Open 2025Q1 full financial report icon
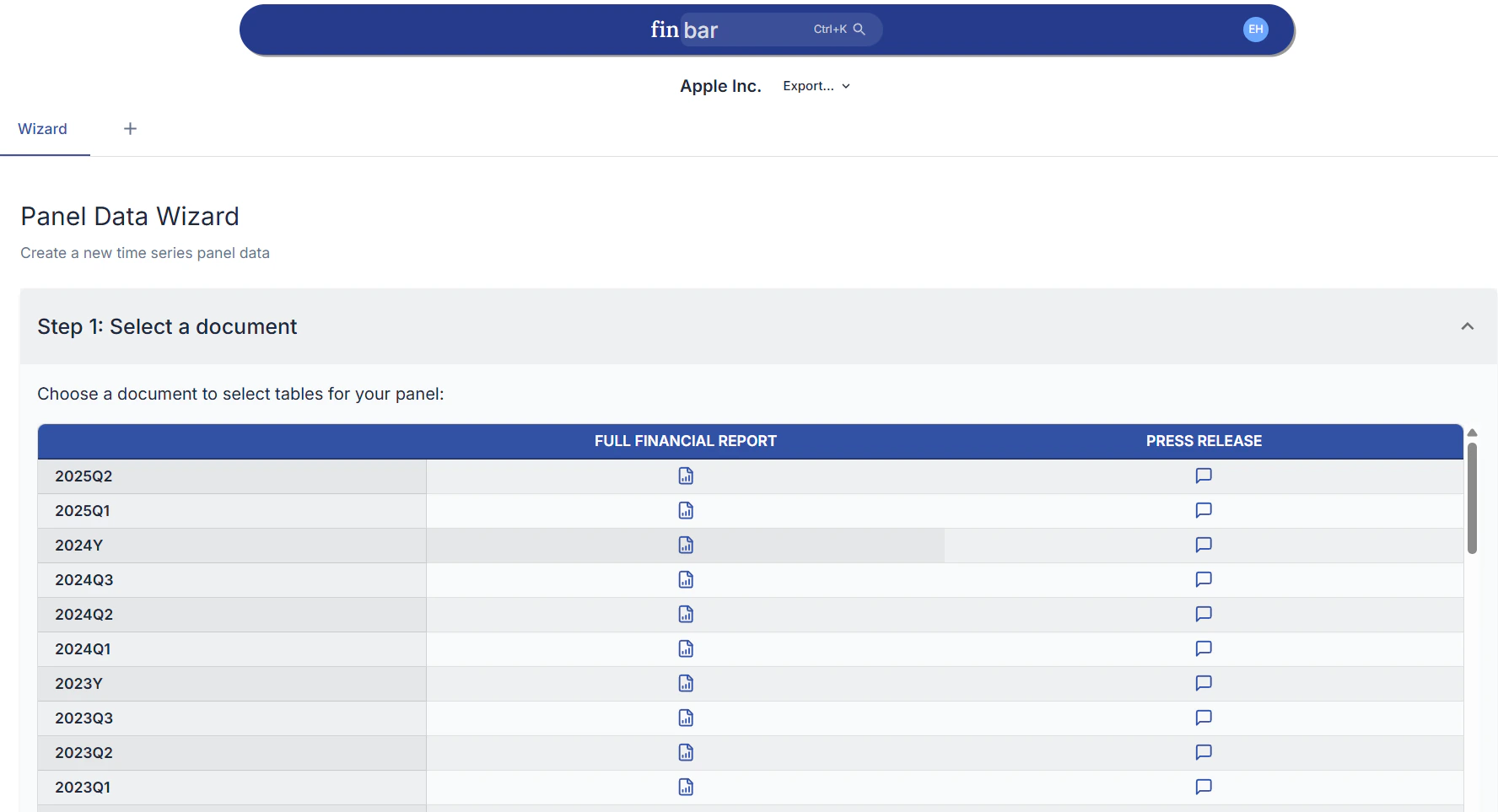Screen dimensions: 1498x812 point(686,511)
